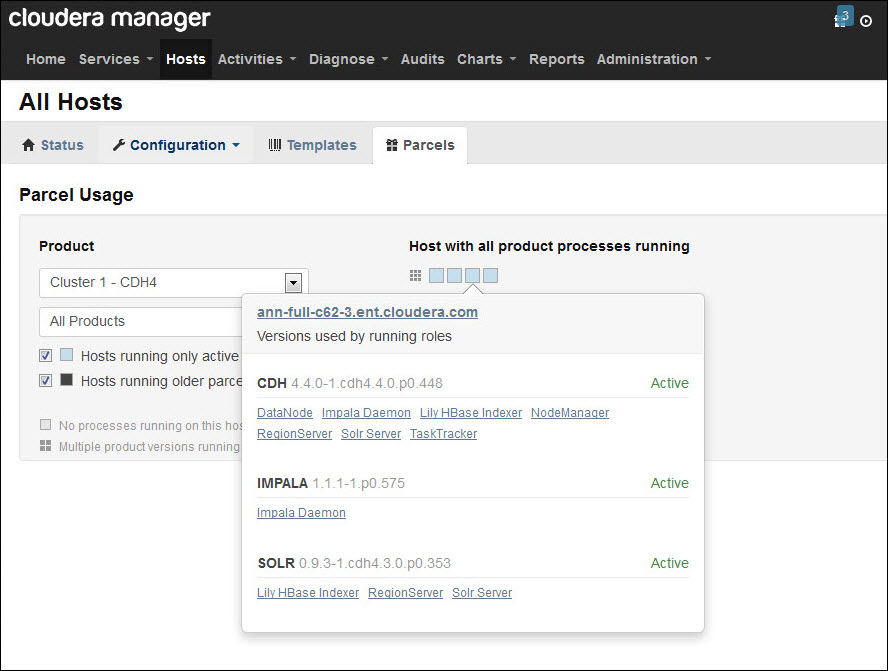The width and height of the screenshot is (888, 671).
Task: Open the Cluster 1 - CDH4 dropdown
Action: [174, 283]
